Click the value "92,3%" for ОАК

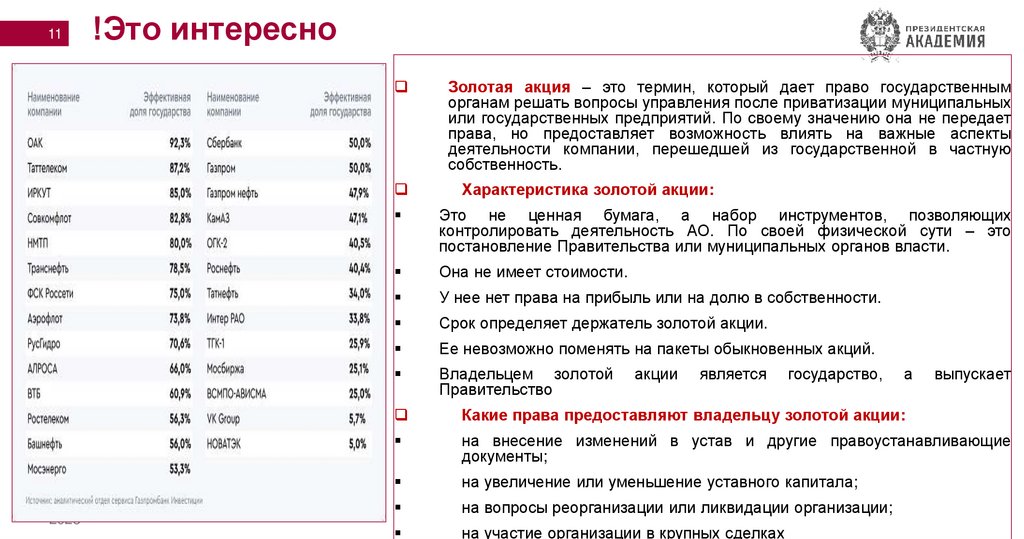click(180, 143)
